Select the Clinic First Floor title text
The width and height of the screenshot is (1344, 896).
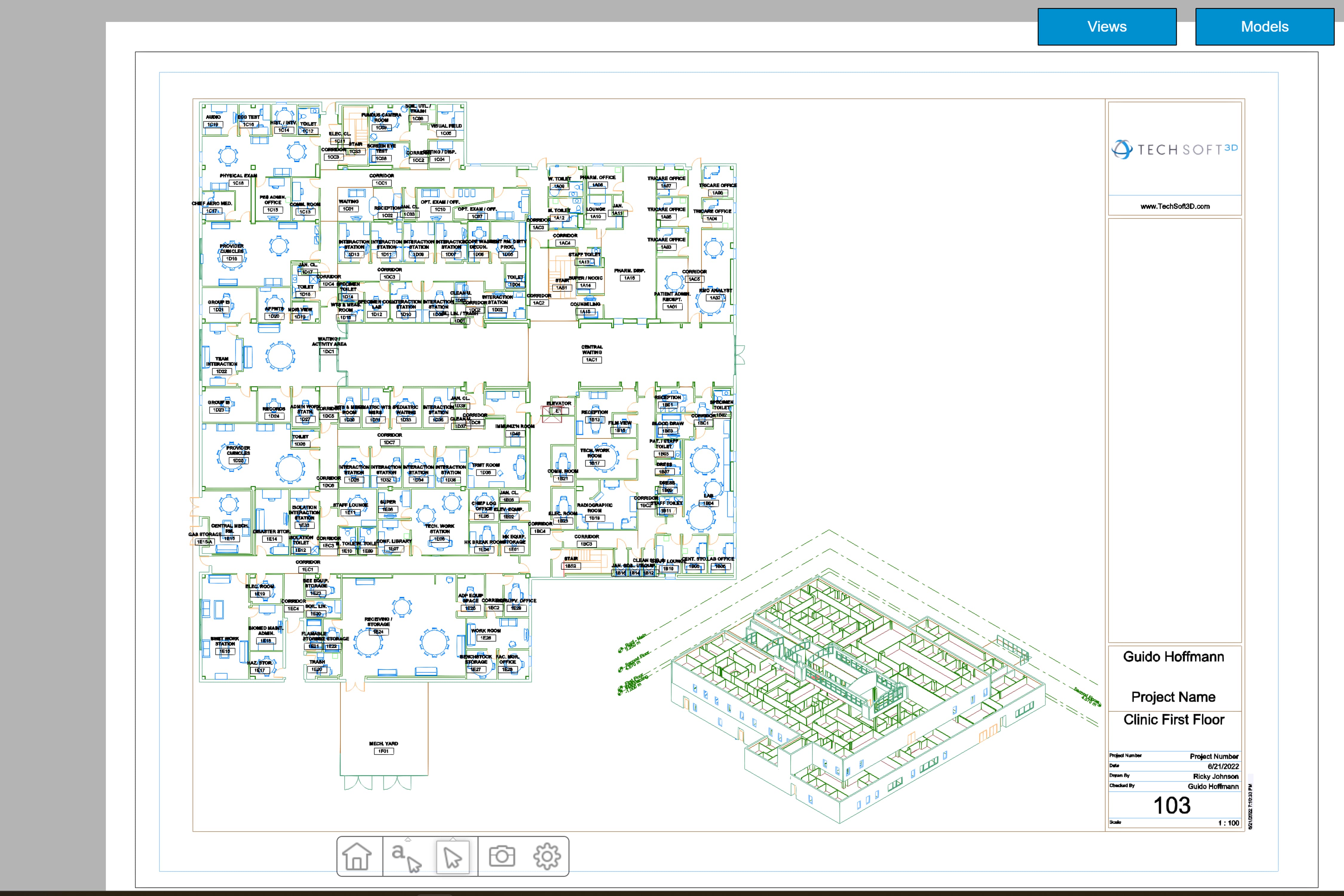click(x=1174, y=719)
